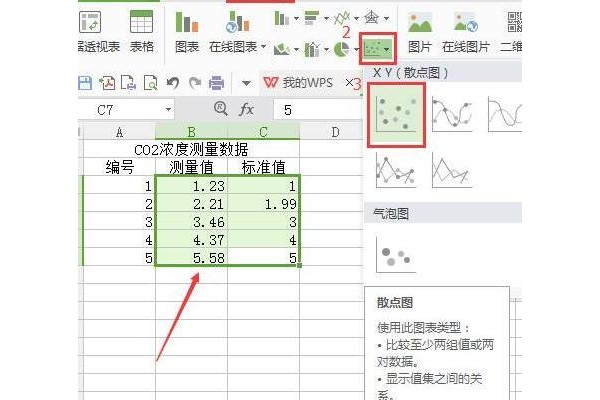Select scatter with smooth lines and markers

[x=452, y=114]
